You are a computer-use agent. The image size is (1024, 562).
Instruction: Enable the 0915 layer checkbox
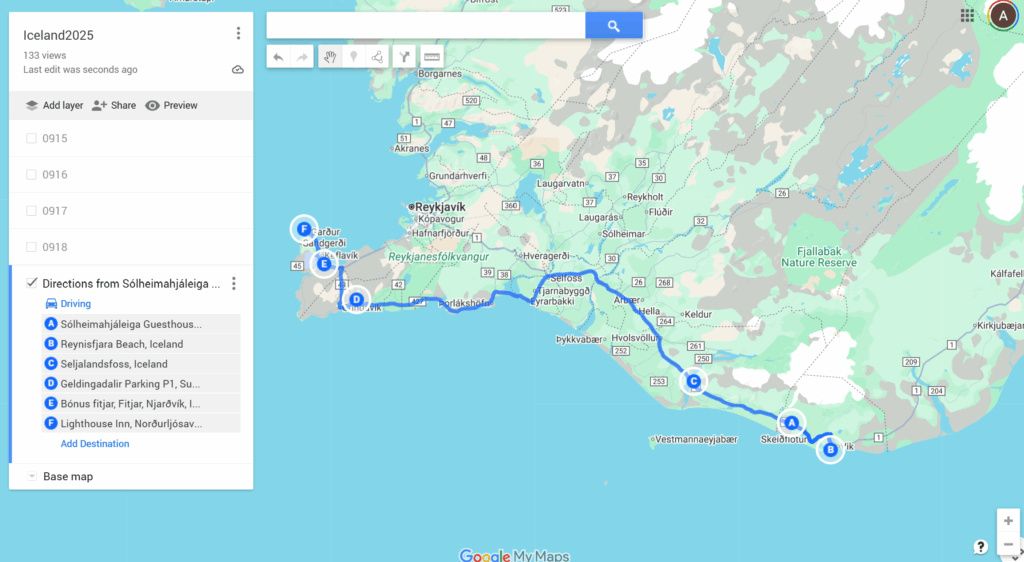[31, 138]
